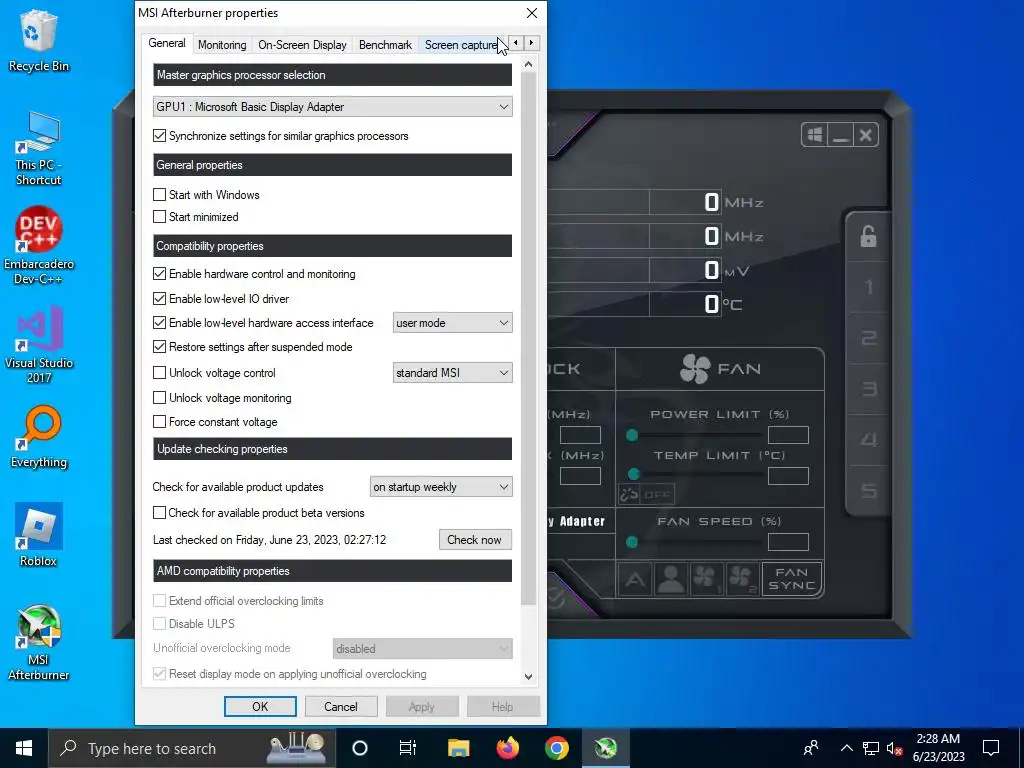Click the Afterburner apply checkmark icon
This screenshot has height=768, width=1024.
tap(556, 597)
